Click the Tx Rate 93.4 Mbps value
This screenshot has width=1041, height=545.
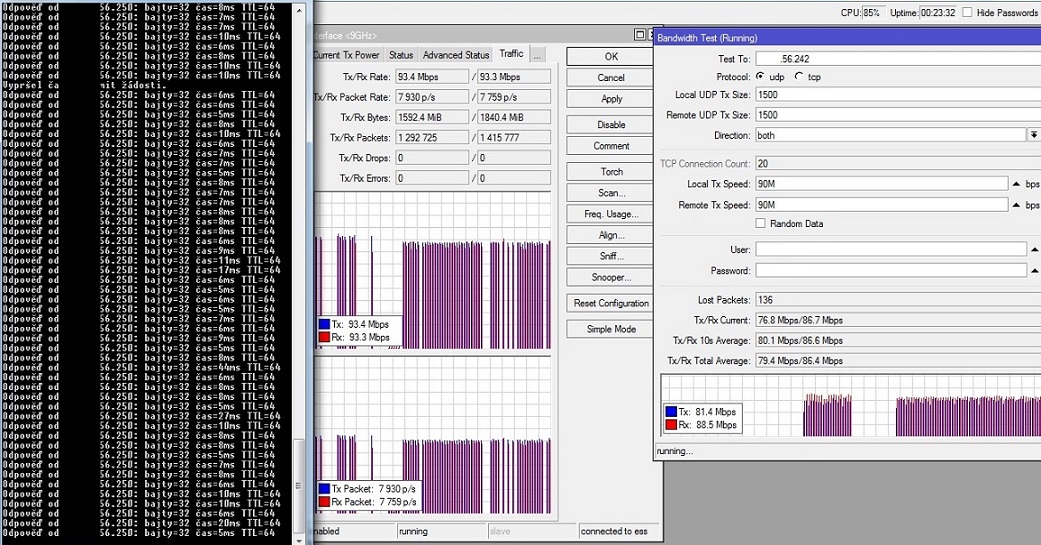pos(432,77)
